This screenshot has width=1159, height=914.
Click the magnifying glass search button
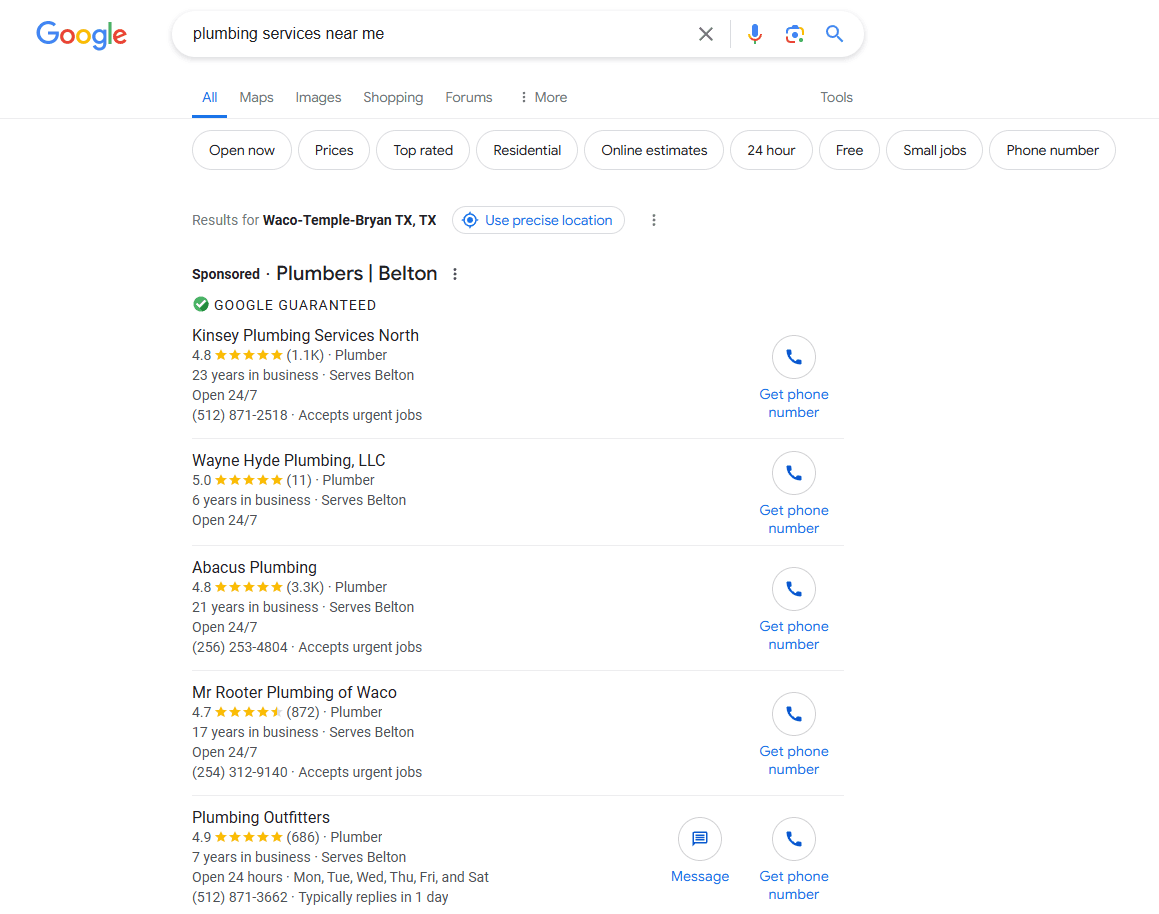pyautogui.click(x=835, y=34)
